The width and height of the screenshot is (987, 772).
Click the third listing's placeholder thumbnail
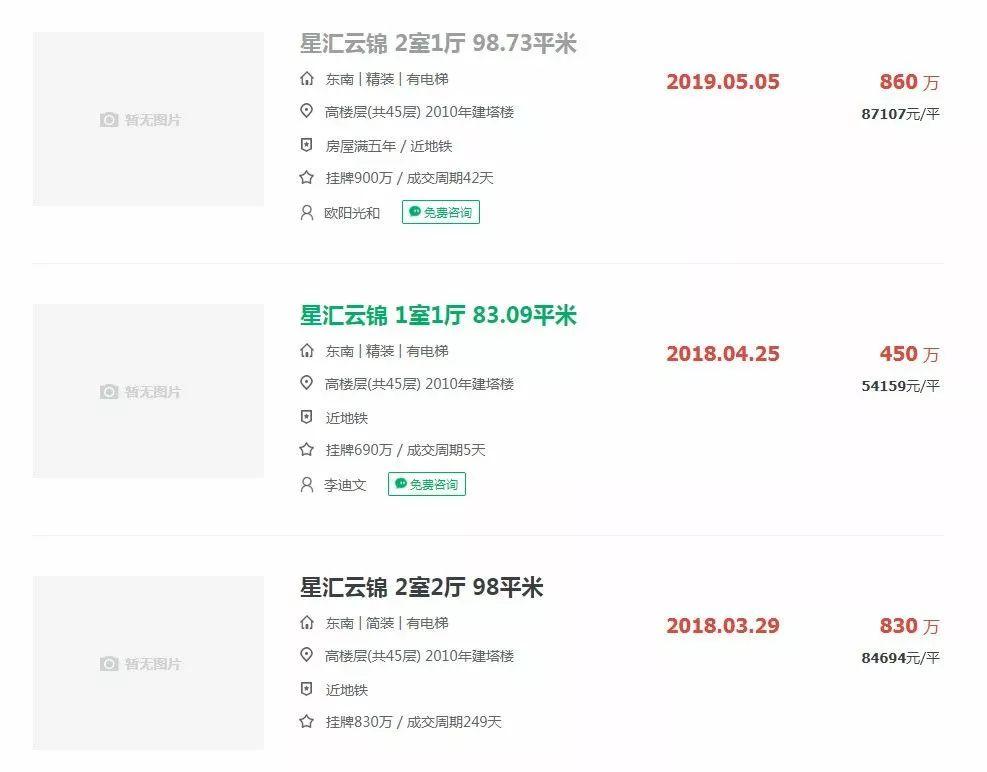[x=148, y=663]
